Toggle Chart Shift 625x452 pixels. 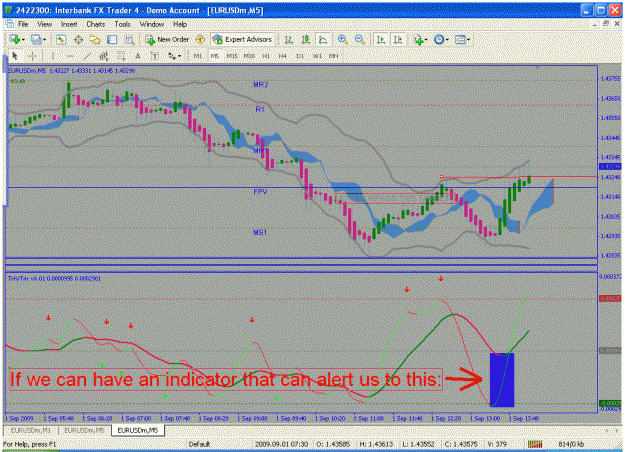coord(398,39)
